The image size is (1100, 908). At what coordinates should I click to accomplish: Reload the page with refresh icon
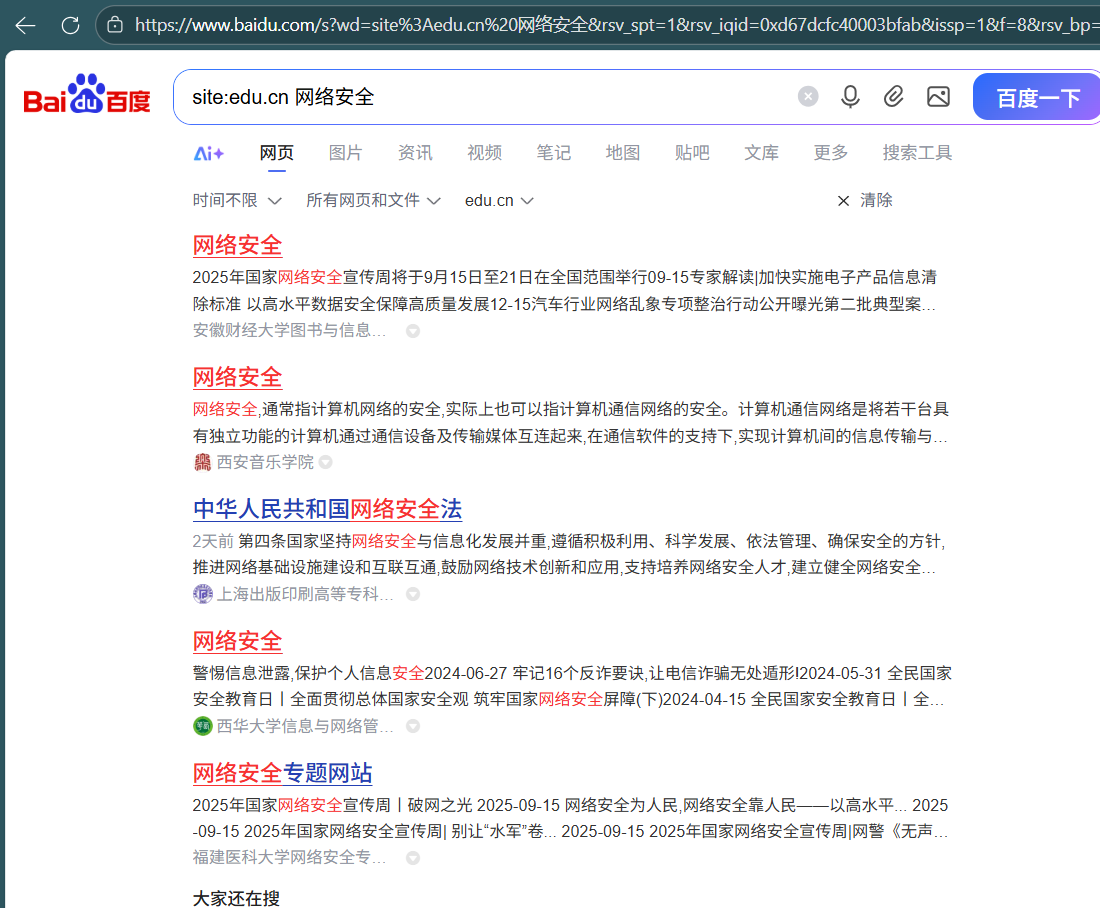click(70, 26)
